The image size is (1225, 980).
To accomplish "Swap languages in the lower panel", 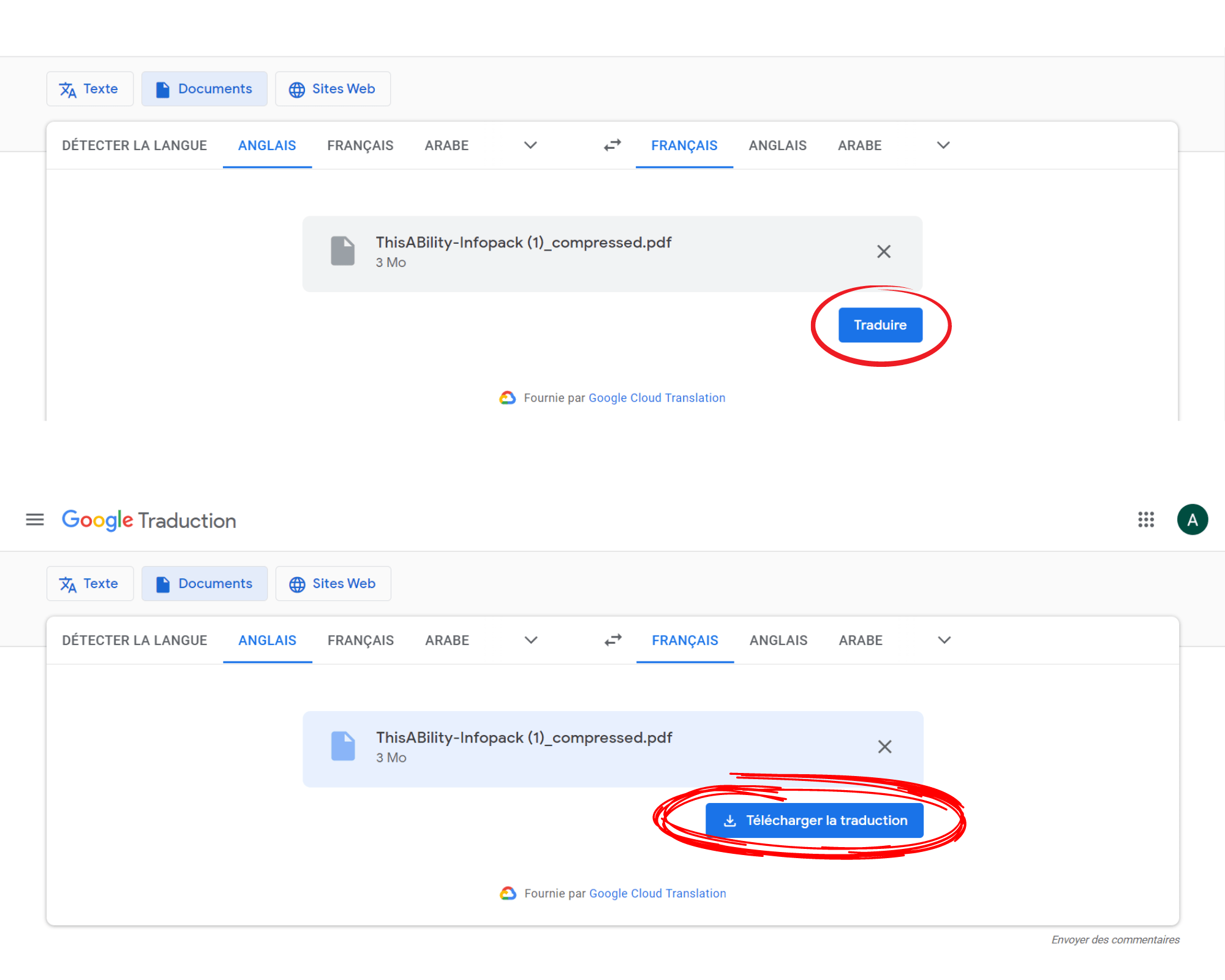I will tap(612, 640).
